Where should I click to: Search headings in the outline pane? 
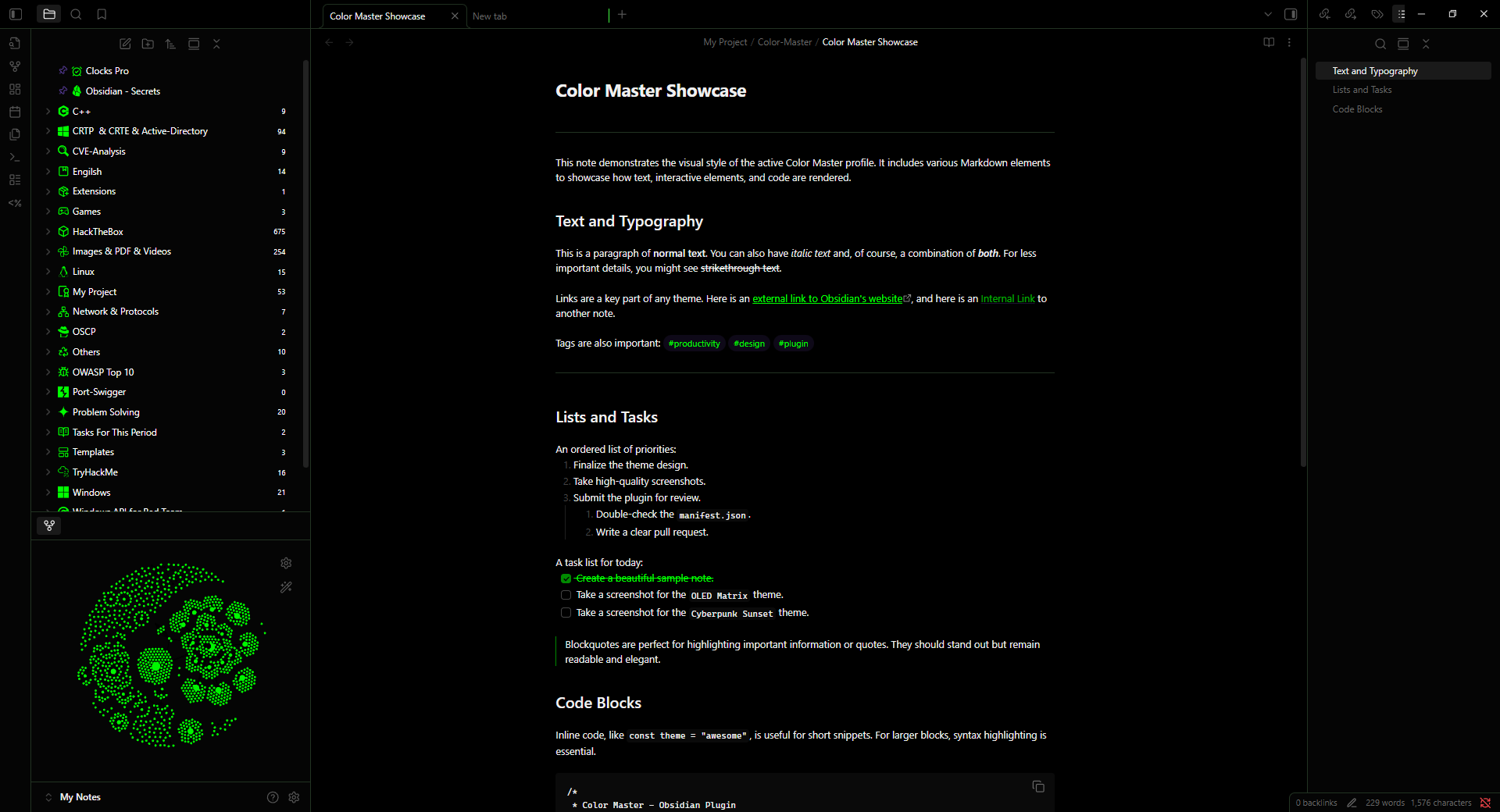1380,44
